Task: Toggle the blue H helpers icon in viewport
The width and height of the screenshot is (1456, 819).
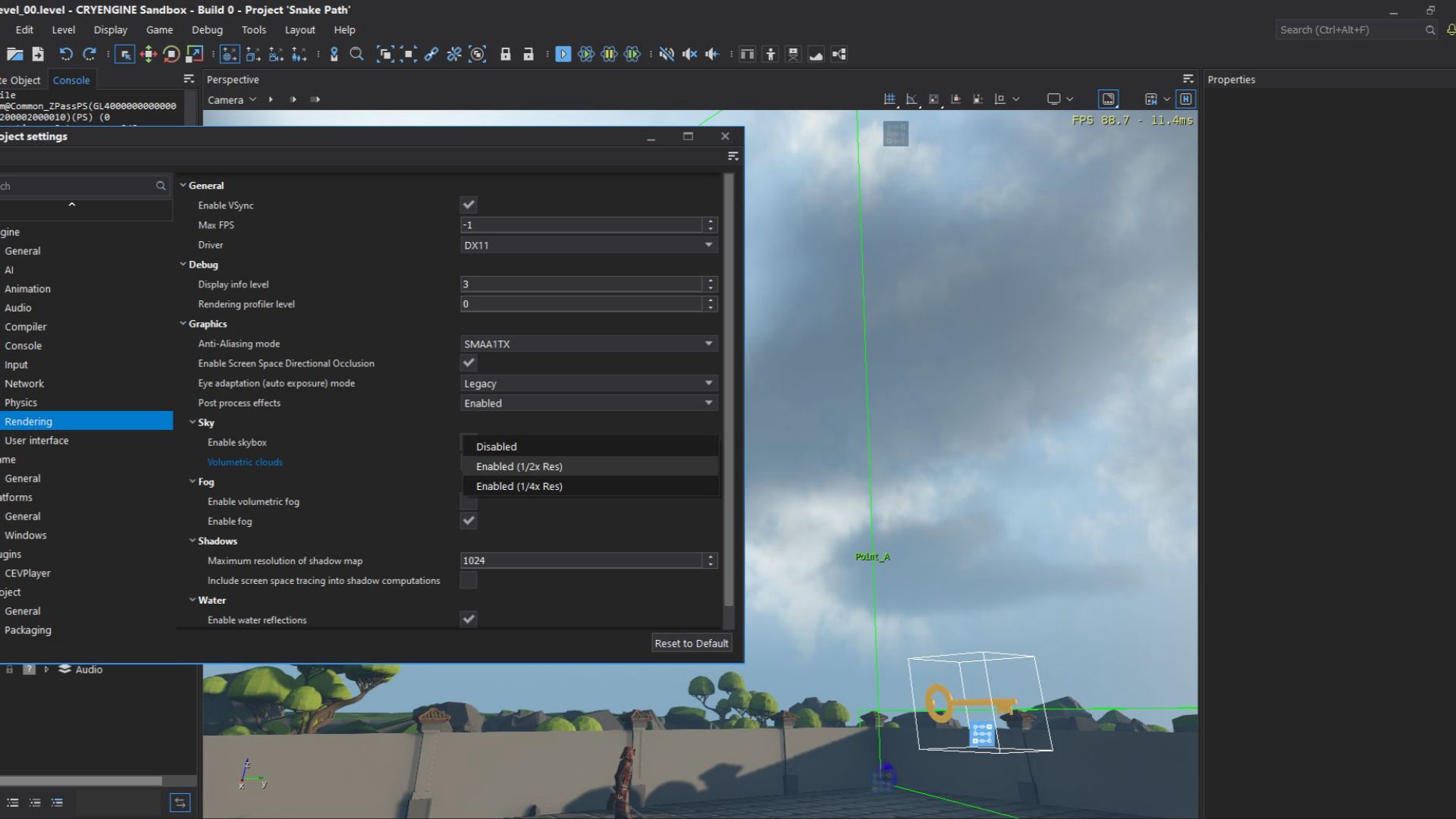Action: tap(1186, 99)
